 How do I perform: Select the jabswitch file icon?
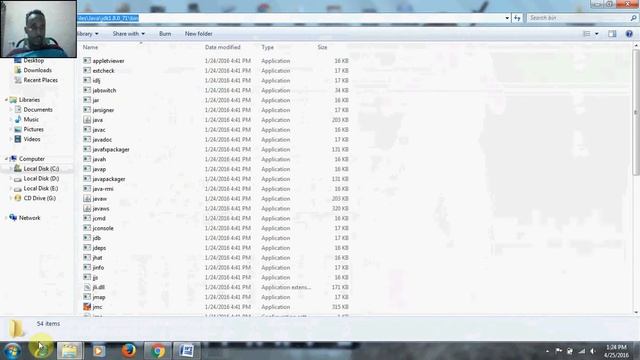pyautogui.click(x=87, y=90)
